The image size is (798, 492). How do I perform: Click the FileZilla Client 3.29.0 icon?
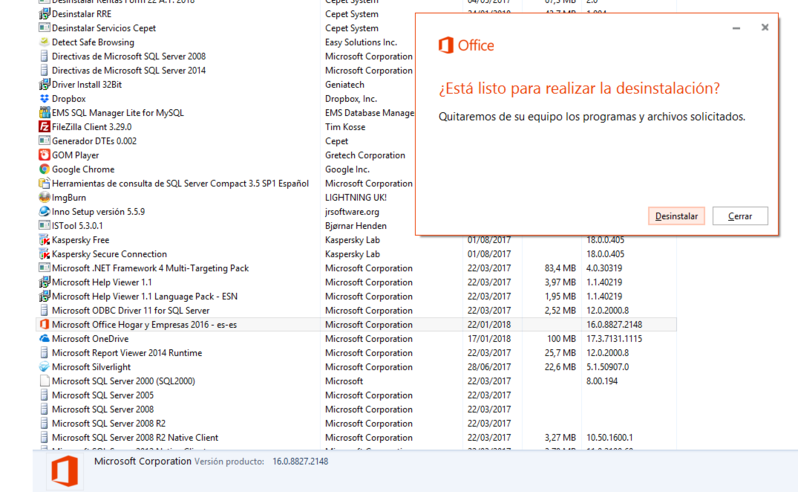(44, 127)
